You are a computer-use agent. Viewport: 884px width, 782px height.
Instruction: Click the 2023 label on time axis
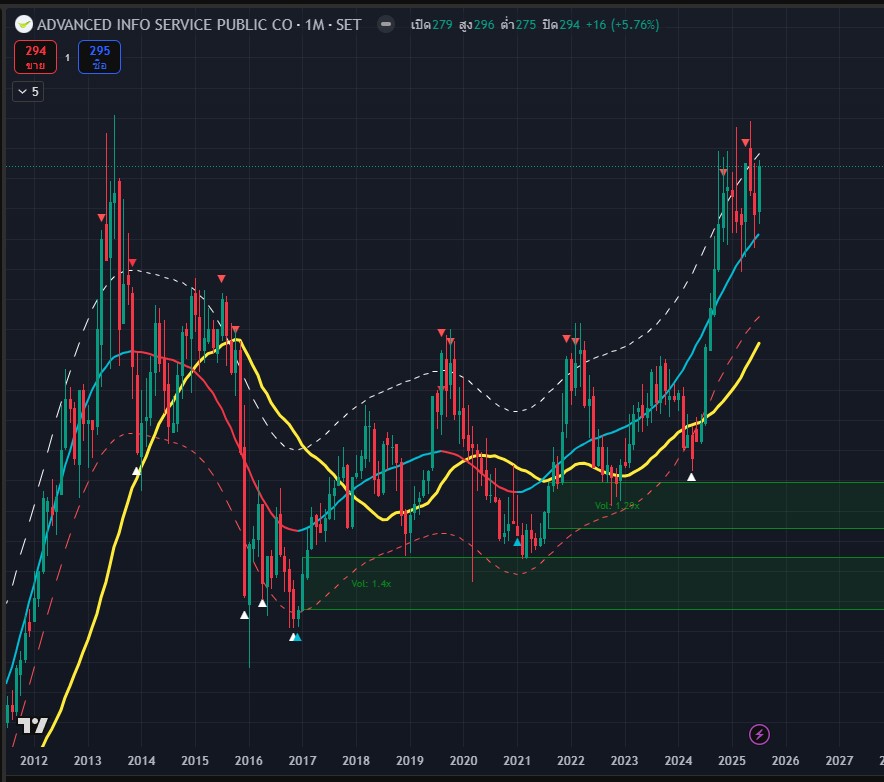click(624, 761)
